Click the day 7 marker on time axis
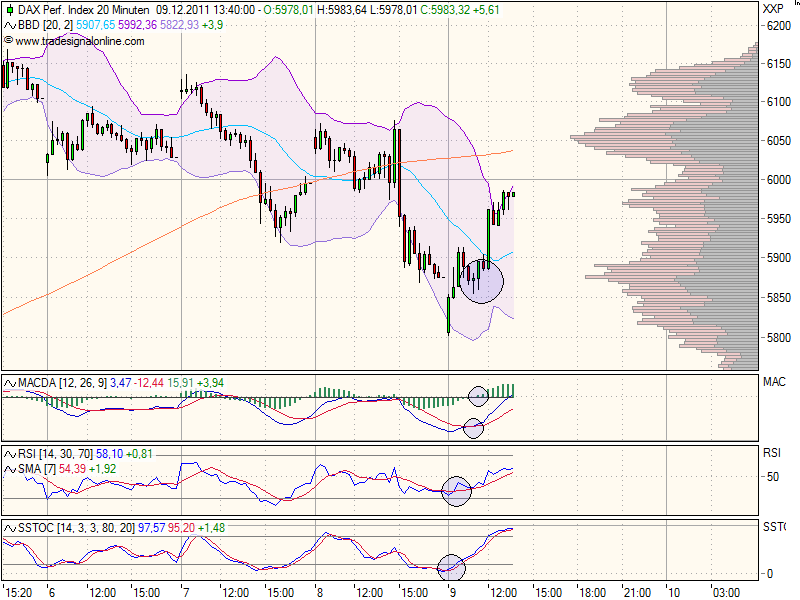Viewport: 800px width, 600px height. (x=186, y=592)
